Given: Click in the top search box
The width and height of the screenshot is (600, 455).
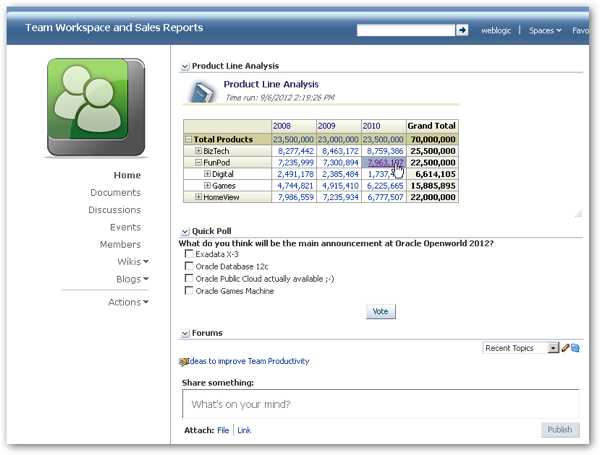Looking at the screenshot, I should click(406, 30).
